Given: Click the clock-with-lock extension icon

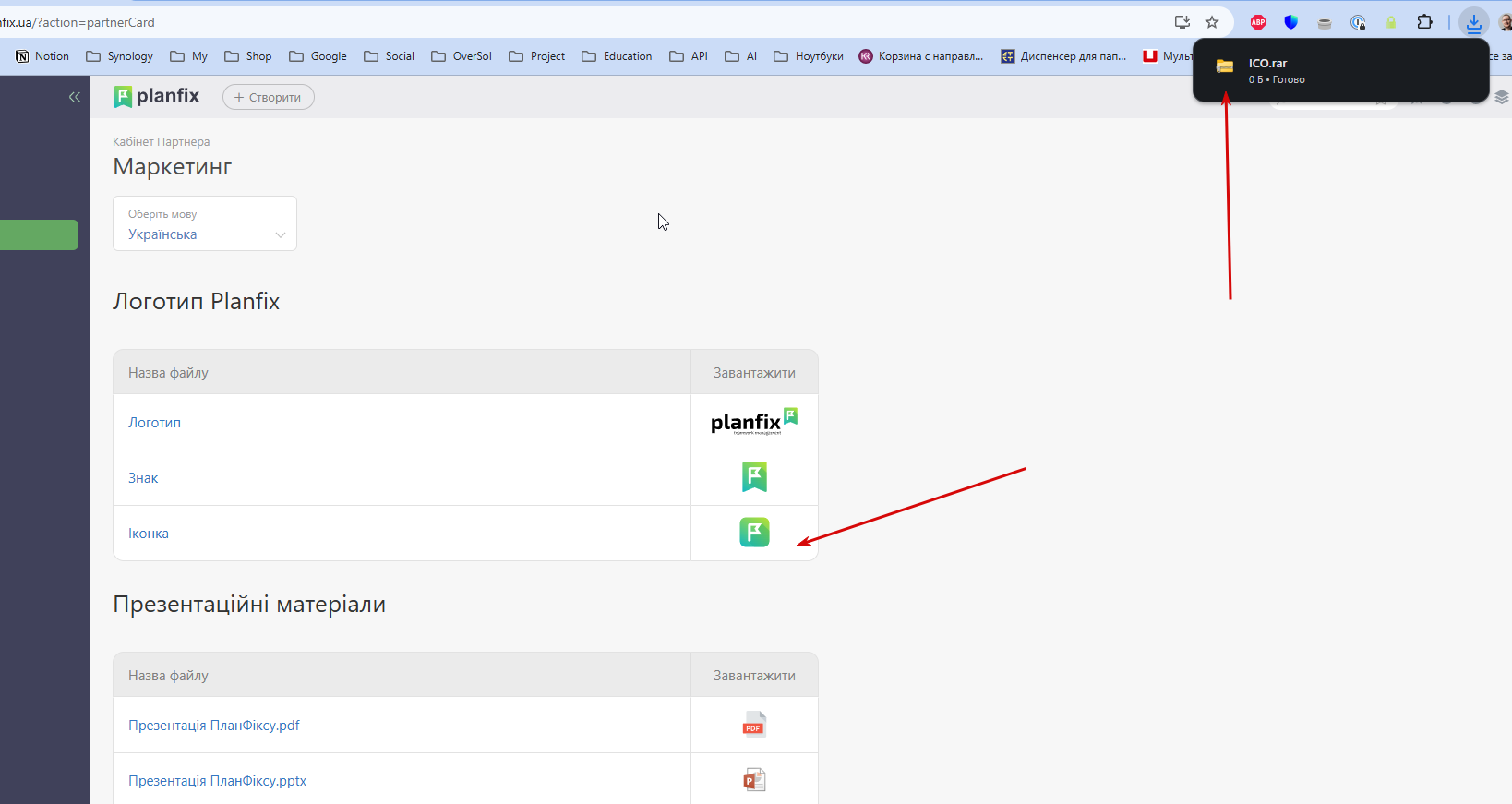Looking at the screenshot, I should (x=1358, y=22).
